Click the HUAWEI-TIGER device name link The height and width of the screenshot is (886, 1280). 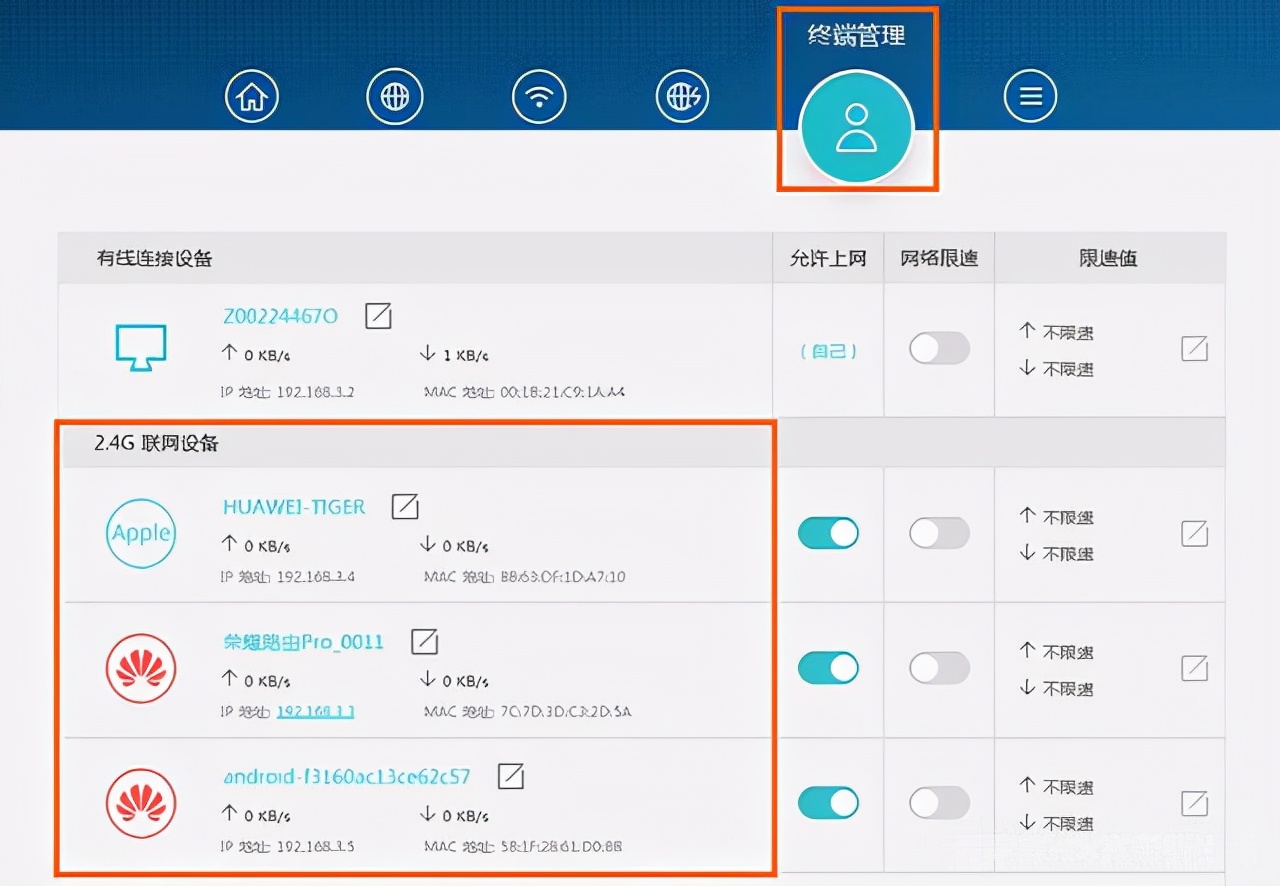click(x=293, y=507)
